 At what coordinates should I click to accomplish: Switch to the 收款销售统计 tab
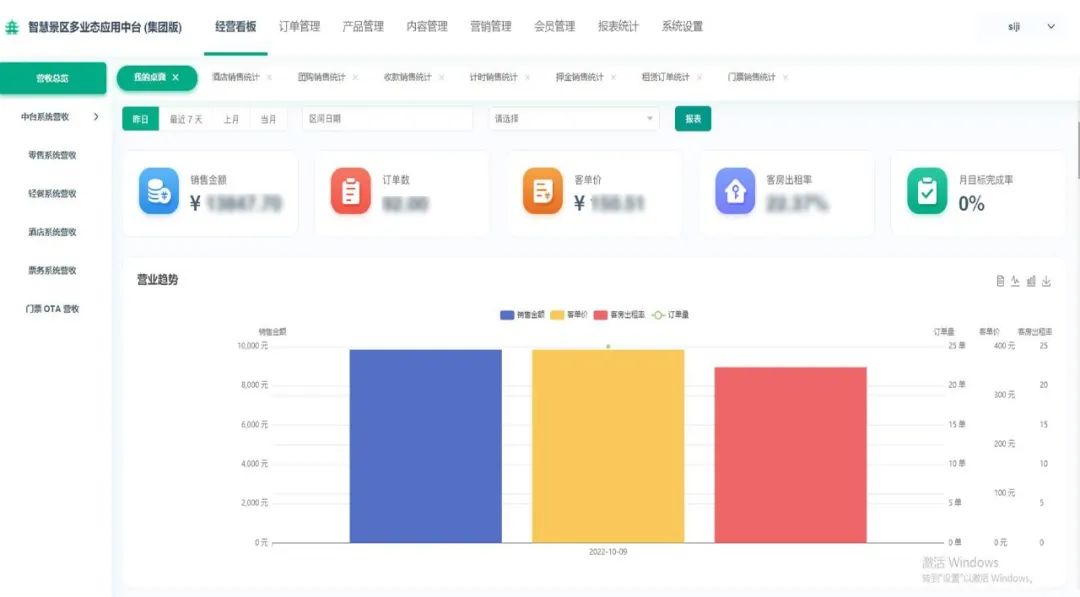(x=408, y=77)
